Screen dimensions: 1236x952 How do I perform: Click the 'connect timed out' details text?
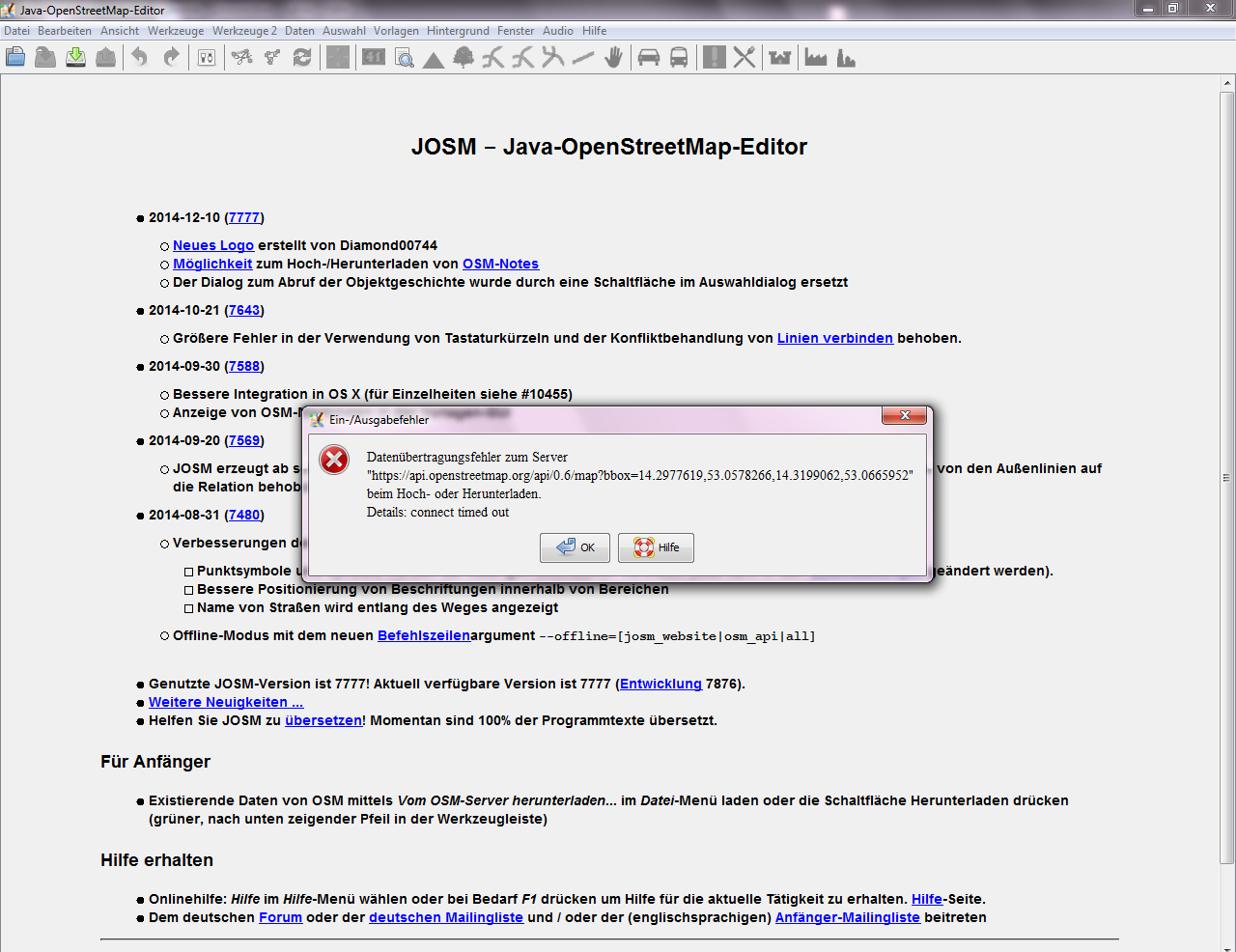437,513
